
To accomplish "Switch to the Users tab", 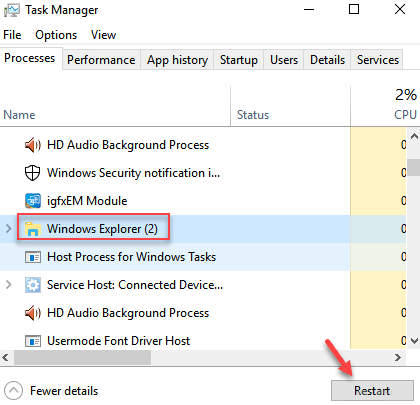I will (284, 60).
